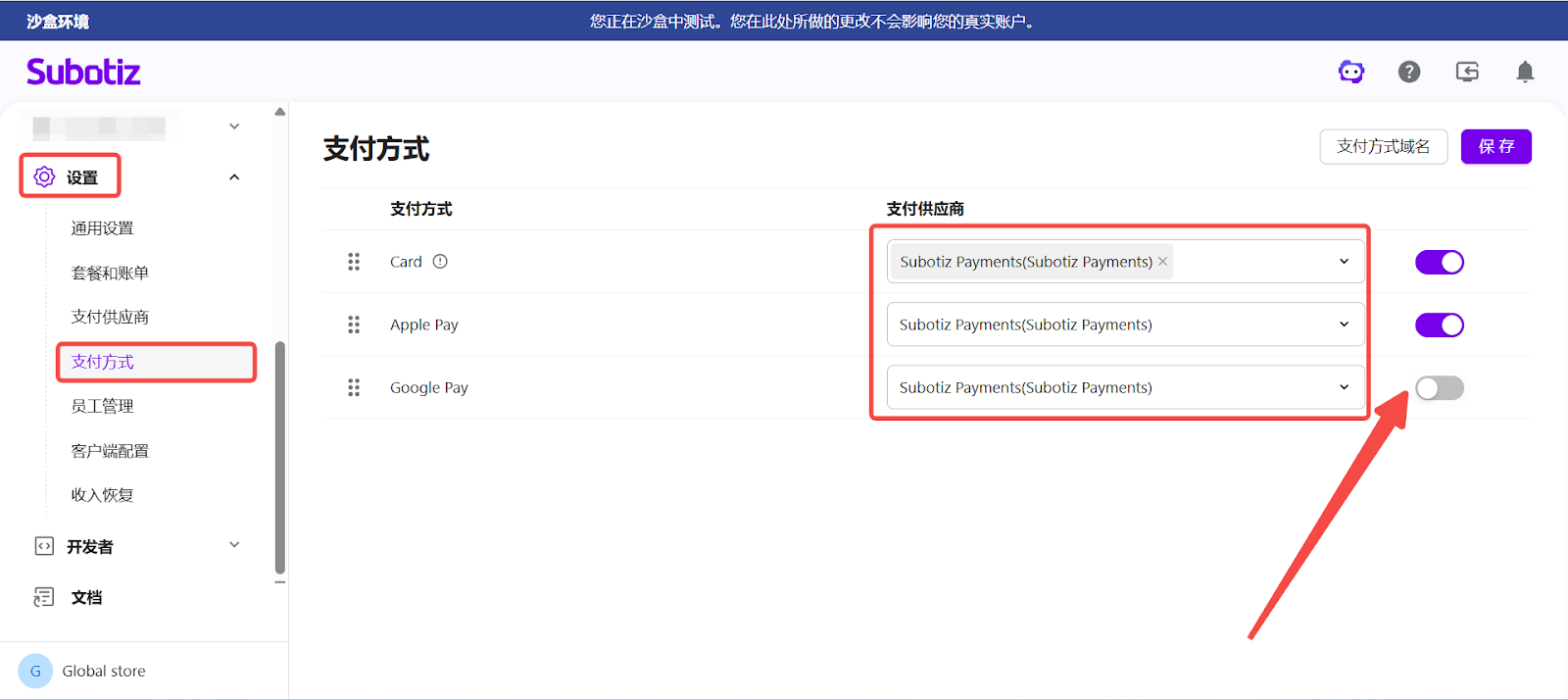Click the help question mark icon
Image resolution: width=1568 pixels, height=700 pixels.
point(1409,72)
